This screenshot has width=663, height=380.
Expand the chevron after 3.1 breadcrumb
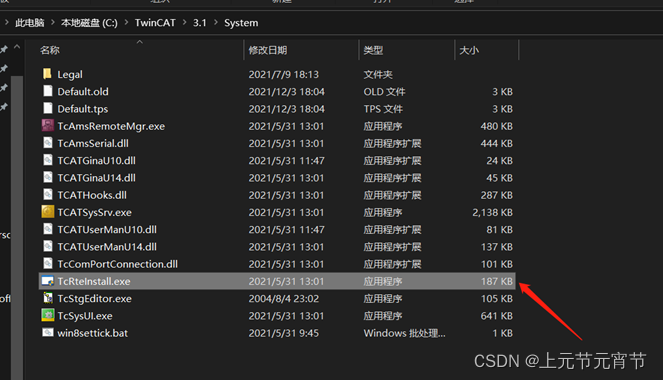[x=216, y=22]
